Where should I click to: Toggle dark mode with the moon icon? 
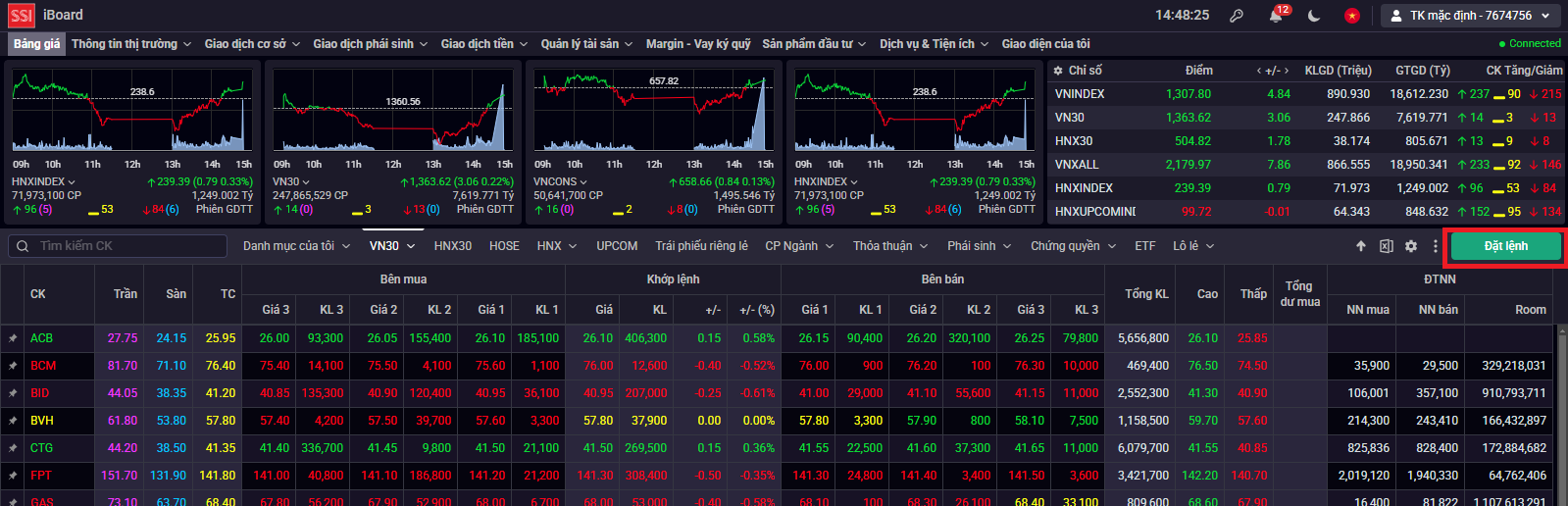1314,16
